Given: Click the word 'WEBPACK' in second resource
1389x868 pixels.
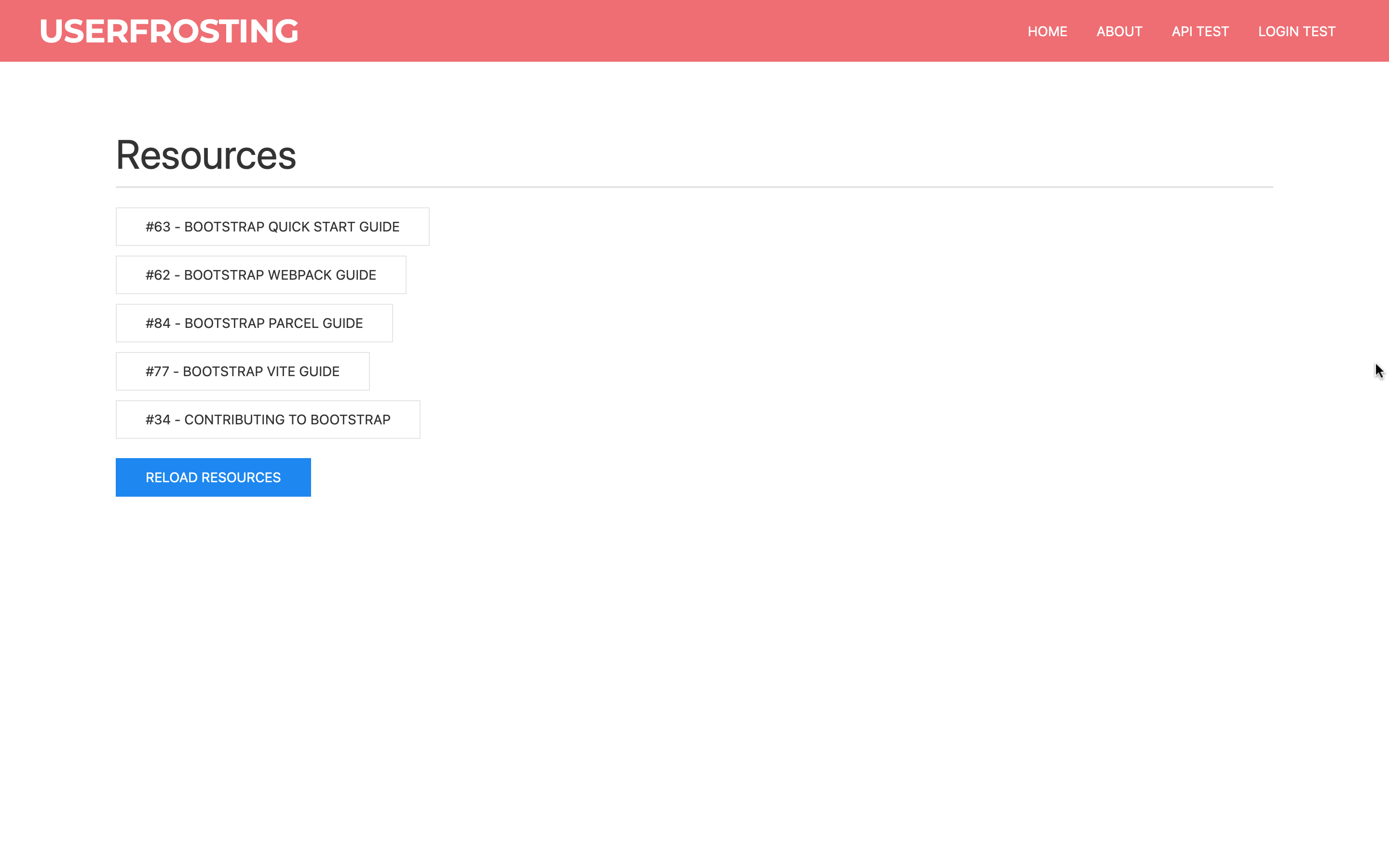Looking at the screenshot, I should 300,275.
